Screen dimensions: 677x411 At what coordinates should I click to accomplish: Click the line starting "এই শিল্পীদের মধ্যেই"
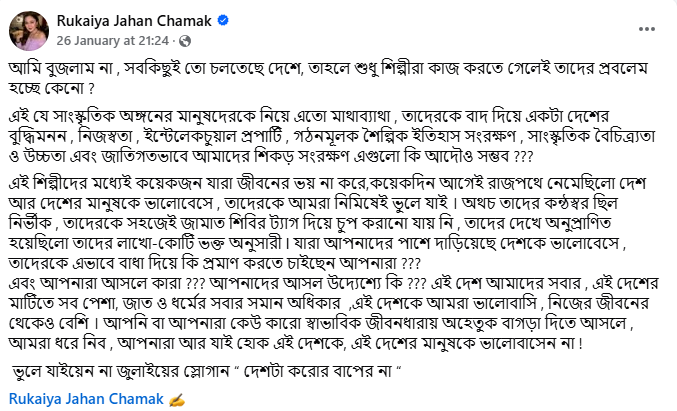click(327, 183)
